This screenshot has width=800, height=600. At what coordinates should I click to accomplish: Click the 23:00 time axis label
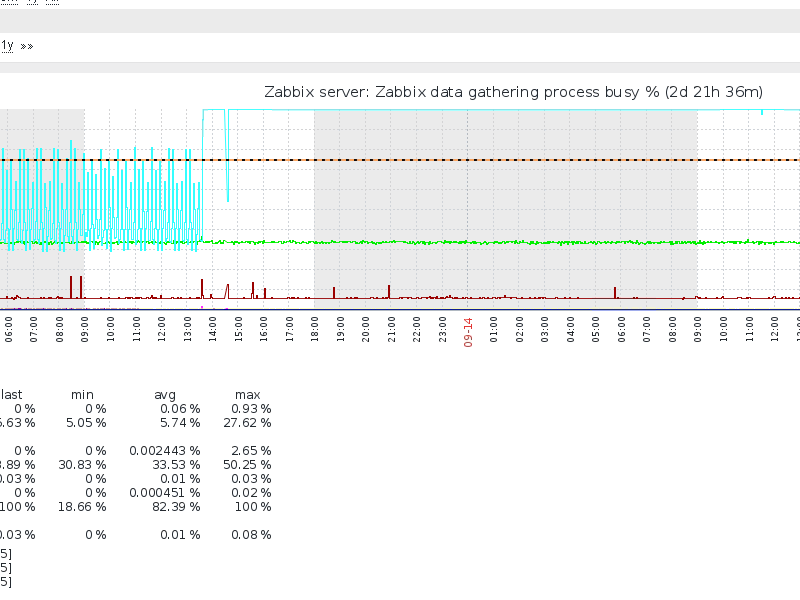442,329
